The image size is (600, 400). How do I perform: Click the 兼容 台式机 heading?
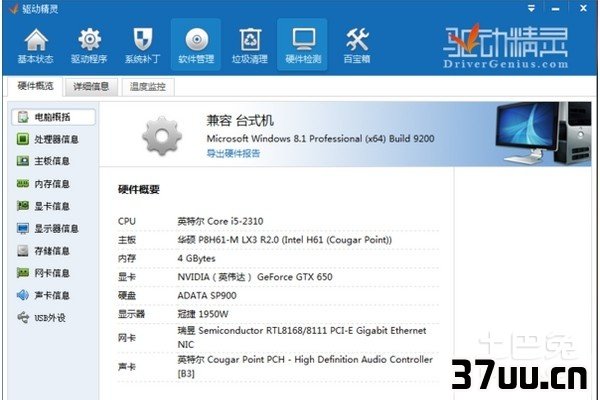tap(240, 121)
